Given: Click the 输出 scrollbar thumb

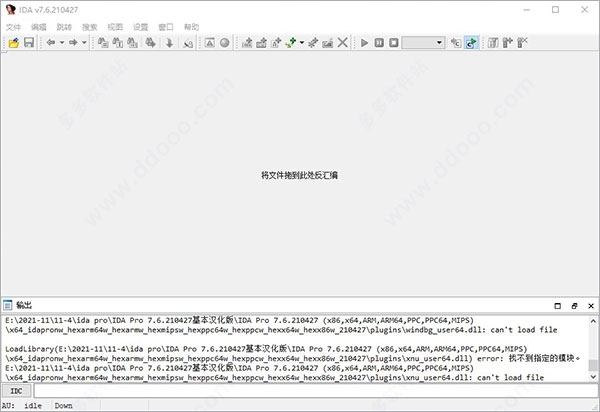Looking at the screenshot, I should point(593,365).
